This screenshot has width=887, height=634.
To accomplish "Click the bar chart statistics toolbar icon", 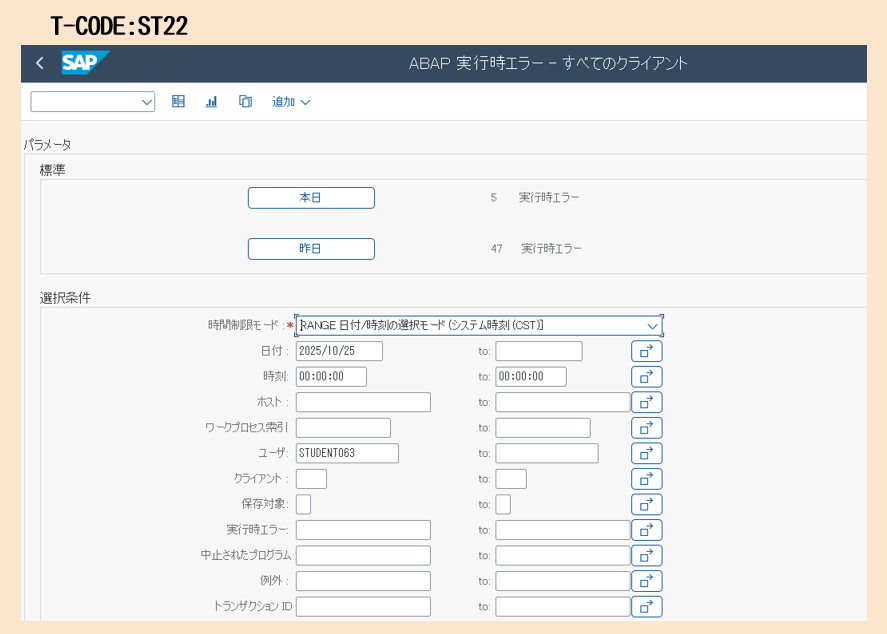I will [x=211, y=101].
